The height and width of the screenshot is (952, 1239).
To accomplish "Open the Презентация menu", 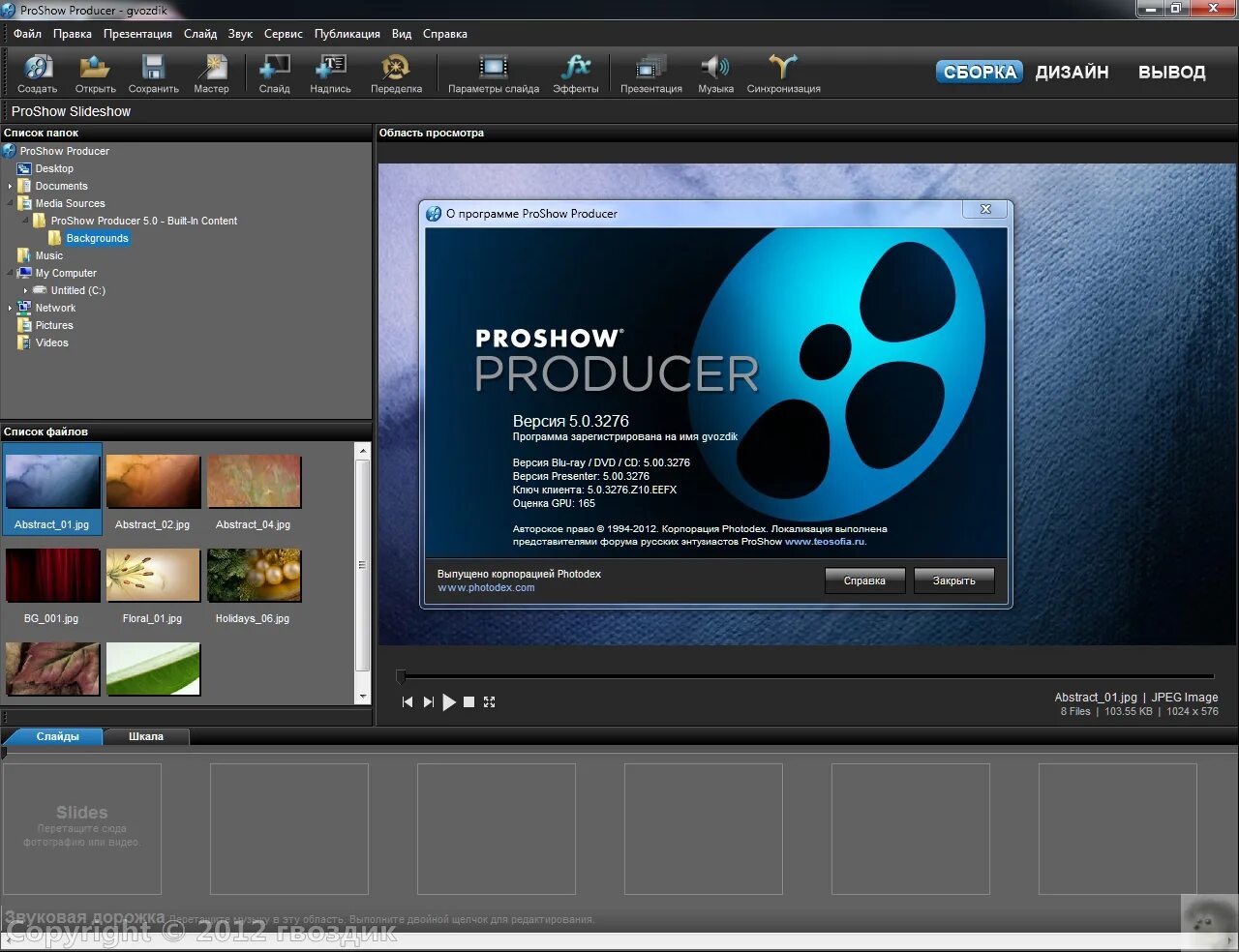I will tap(137, 34).
